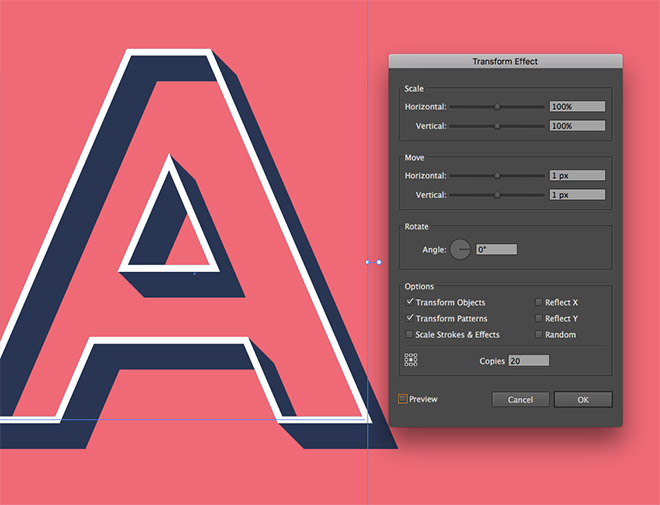This screenshot has height=505, width=660.
Task: Tick the Reflect Y checkbox
Action: [x=539, y=318]
